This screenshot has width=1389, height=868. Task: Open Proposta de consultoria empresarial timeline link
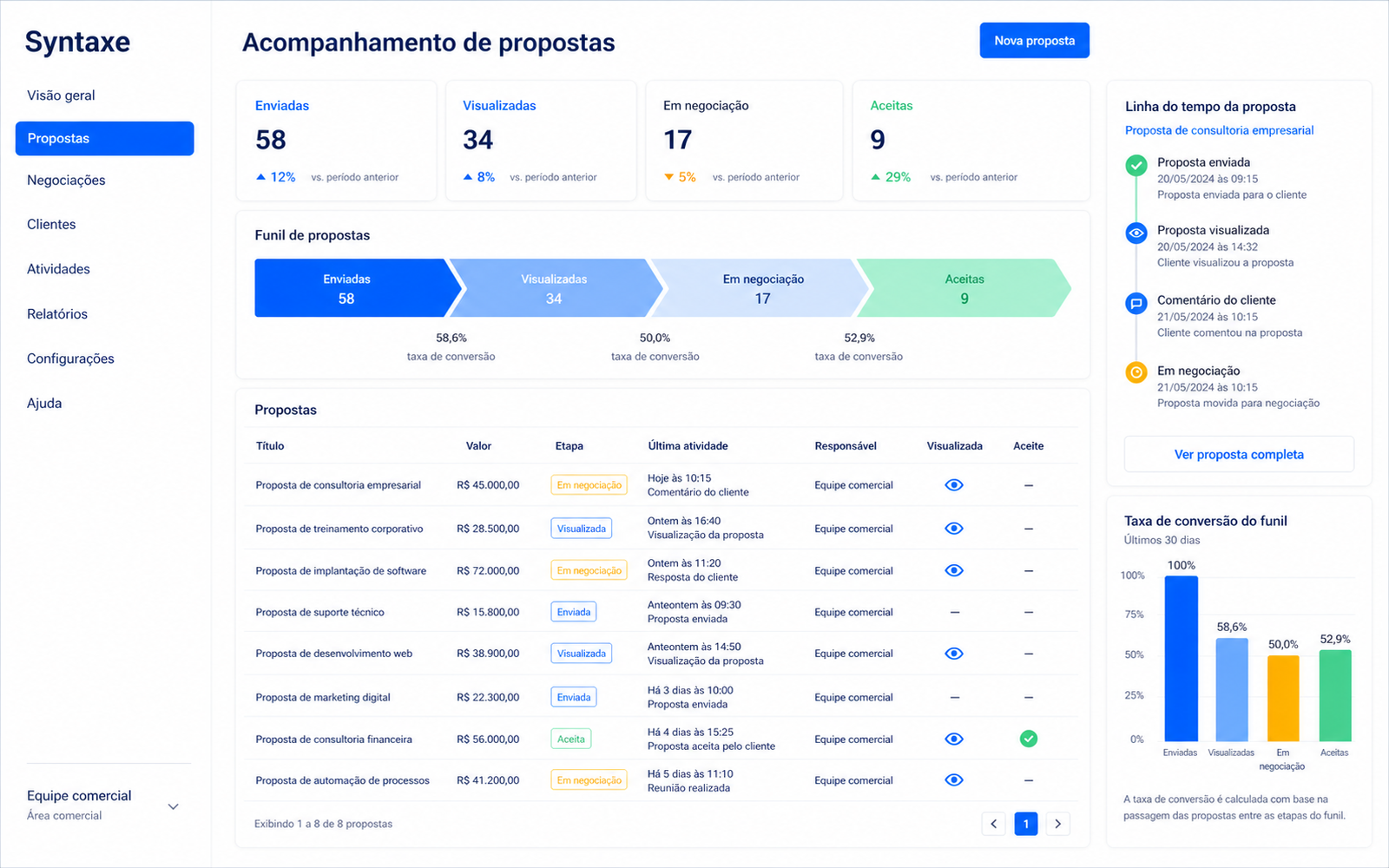(x=1219, y=130)
